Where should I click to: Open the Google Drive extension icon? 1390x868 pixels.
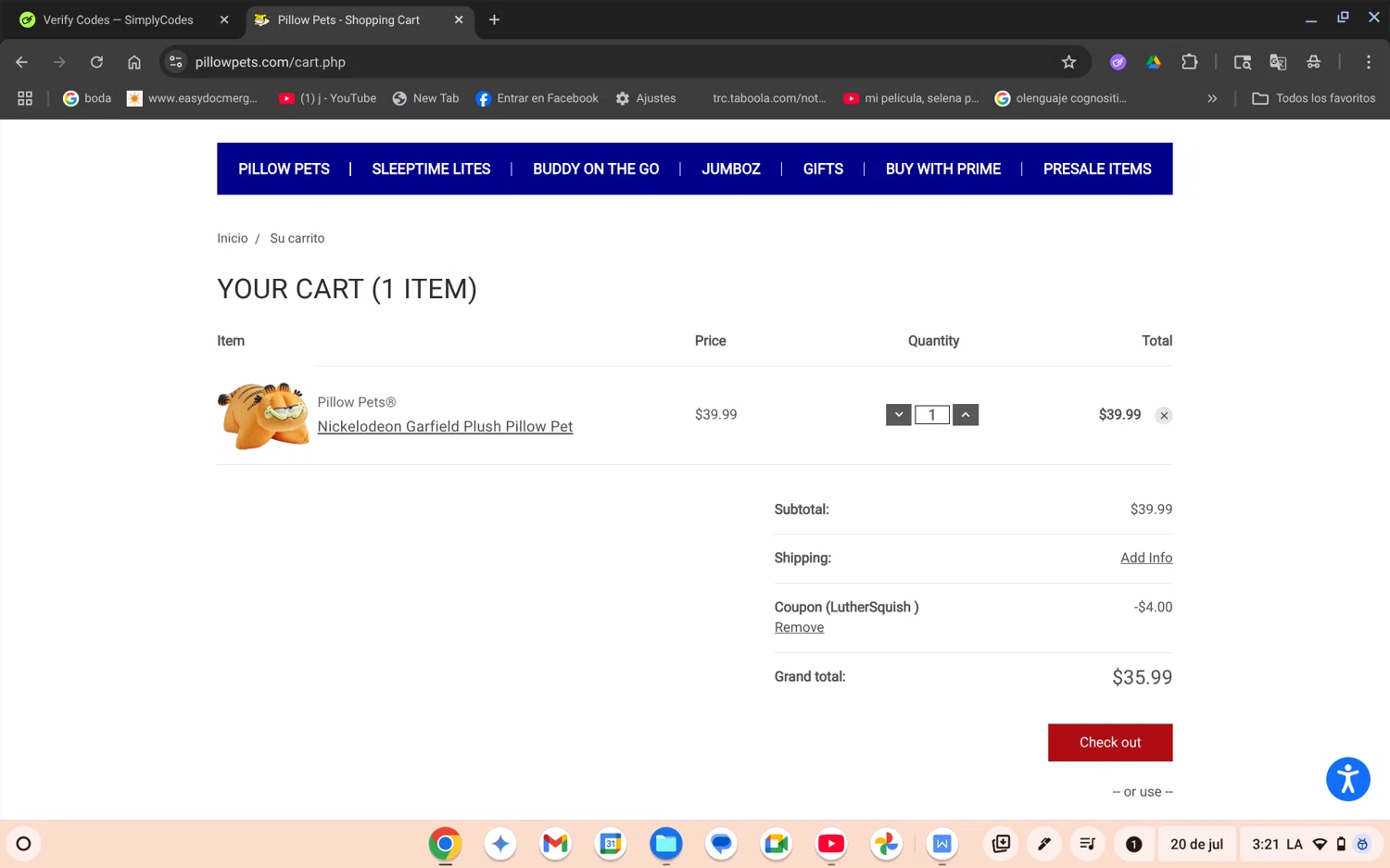1154,62
